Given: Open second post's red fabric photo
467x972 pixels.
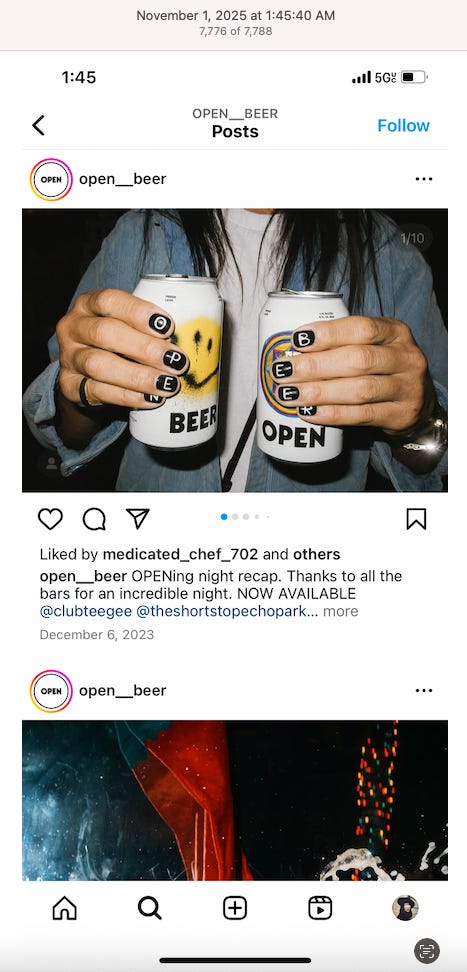Looking at the screenshot, I should (234, 800).
